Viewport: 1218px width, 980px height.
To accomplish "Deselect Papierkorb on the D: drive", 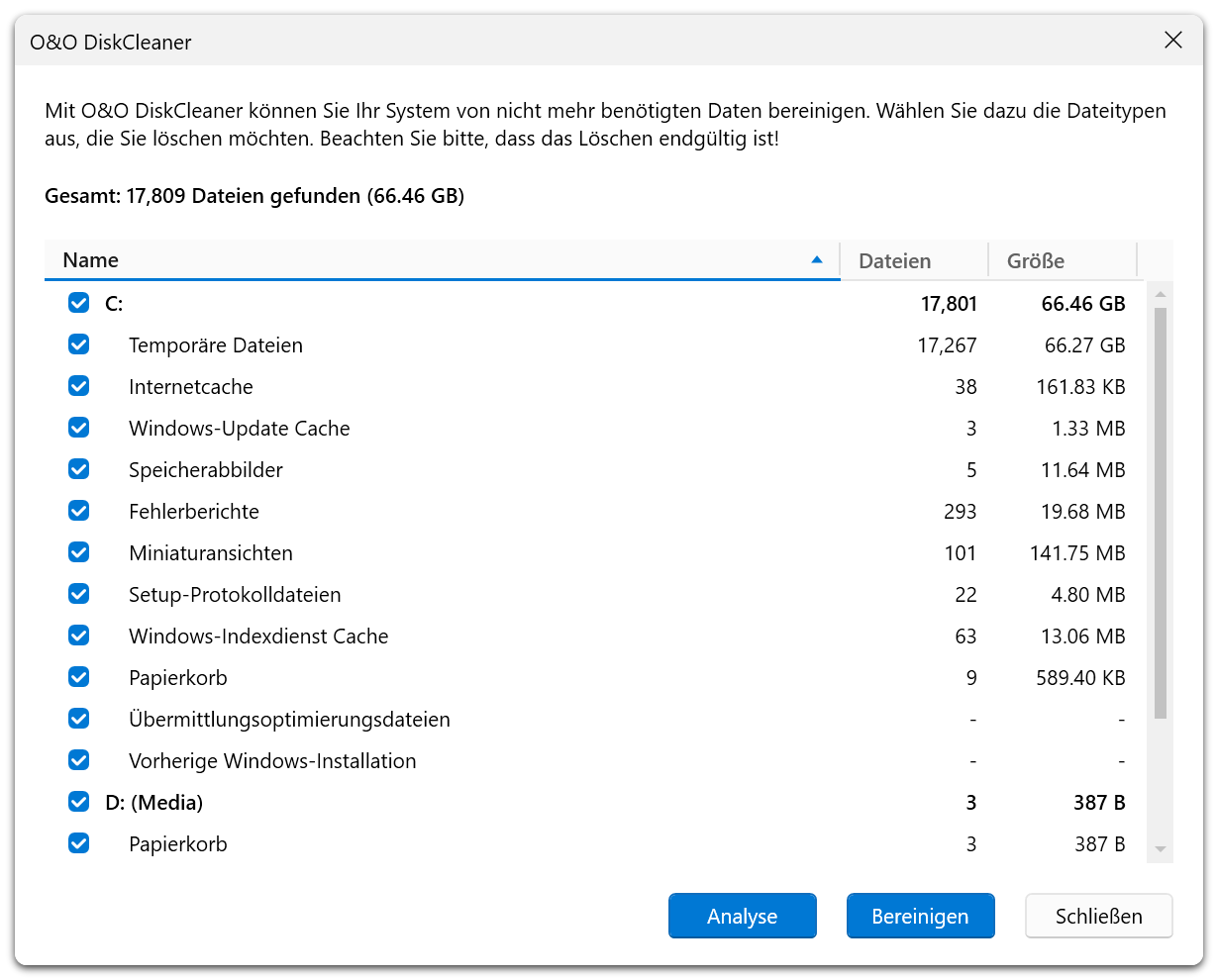I will [x=78, y=843].
